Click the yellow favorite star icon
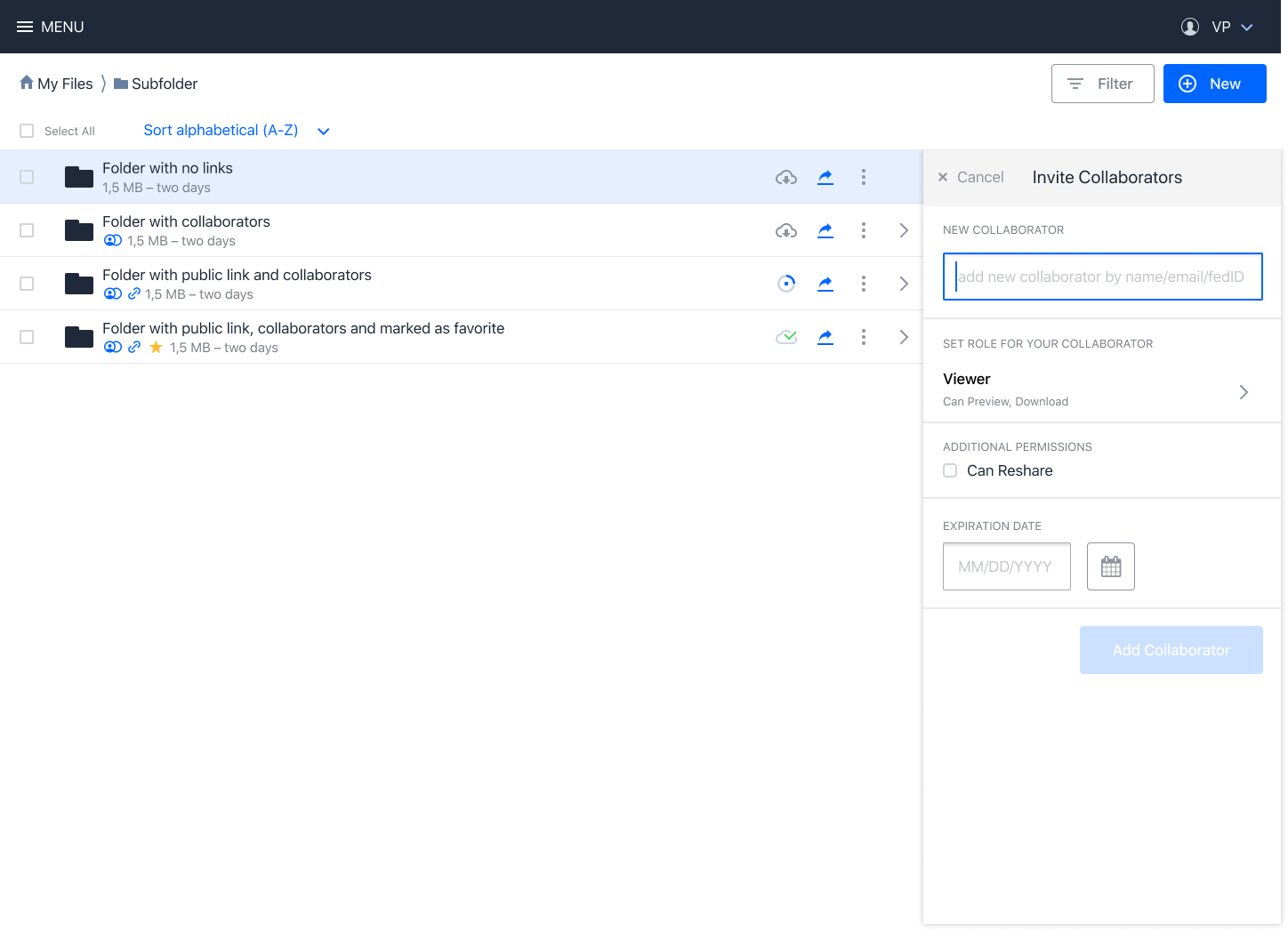The width and height of the screenshot is (1288, 931). 156,347
